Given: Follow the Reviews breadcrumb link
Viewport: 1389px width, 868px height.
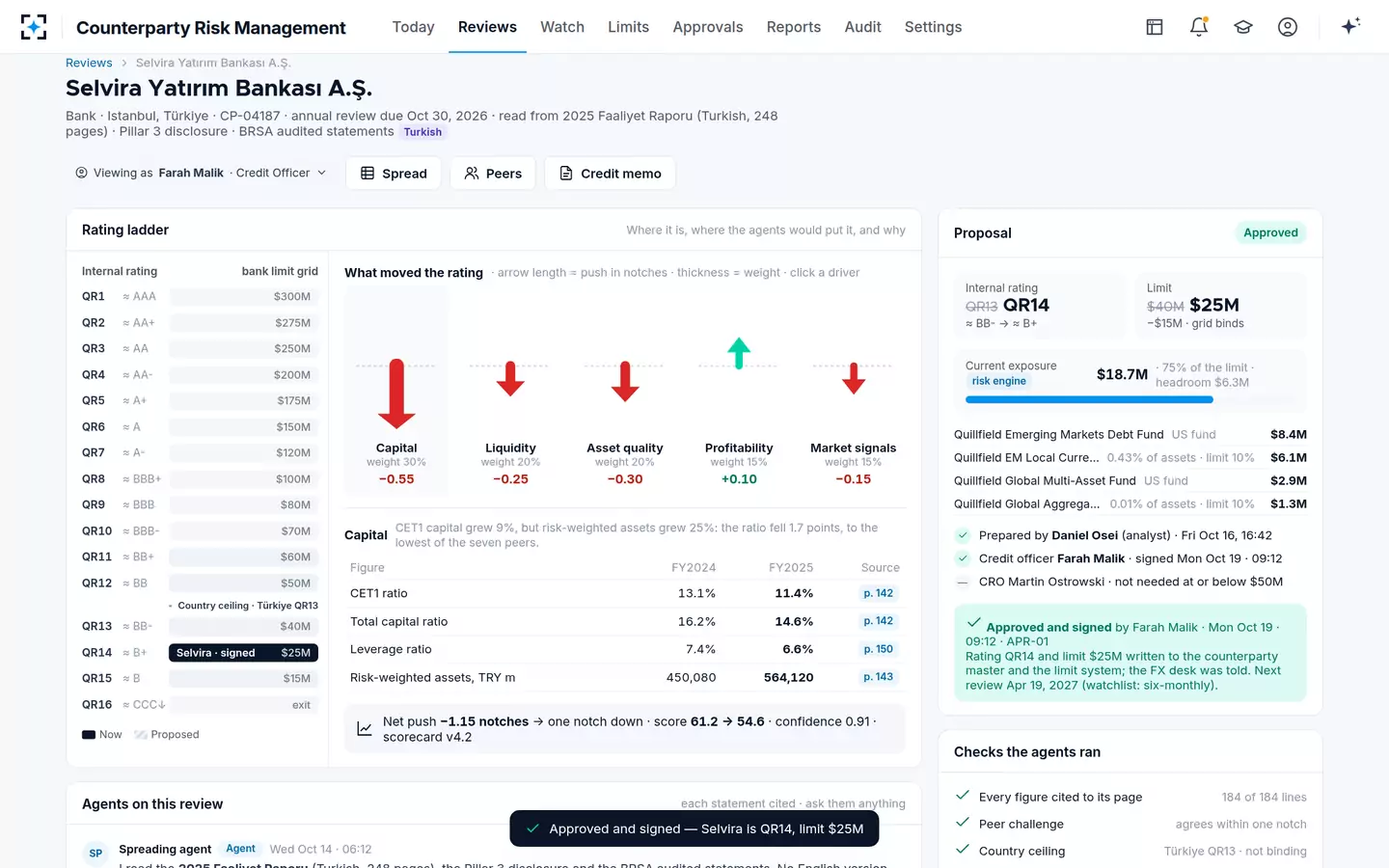Looking at the screenshot, I should tap(89, 63).
